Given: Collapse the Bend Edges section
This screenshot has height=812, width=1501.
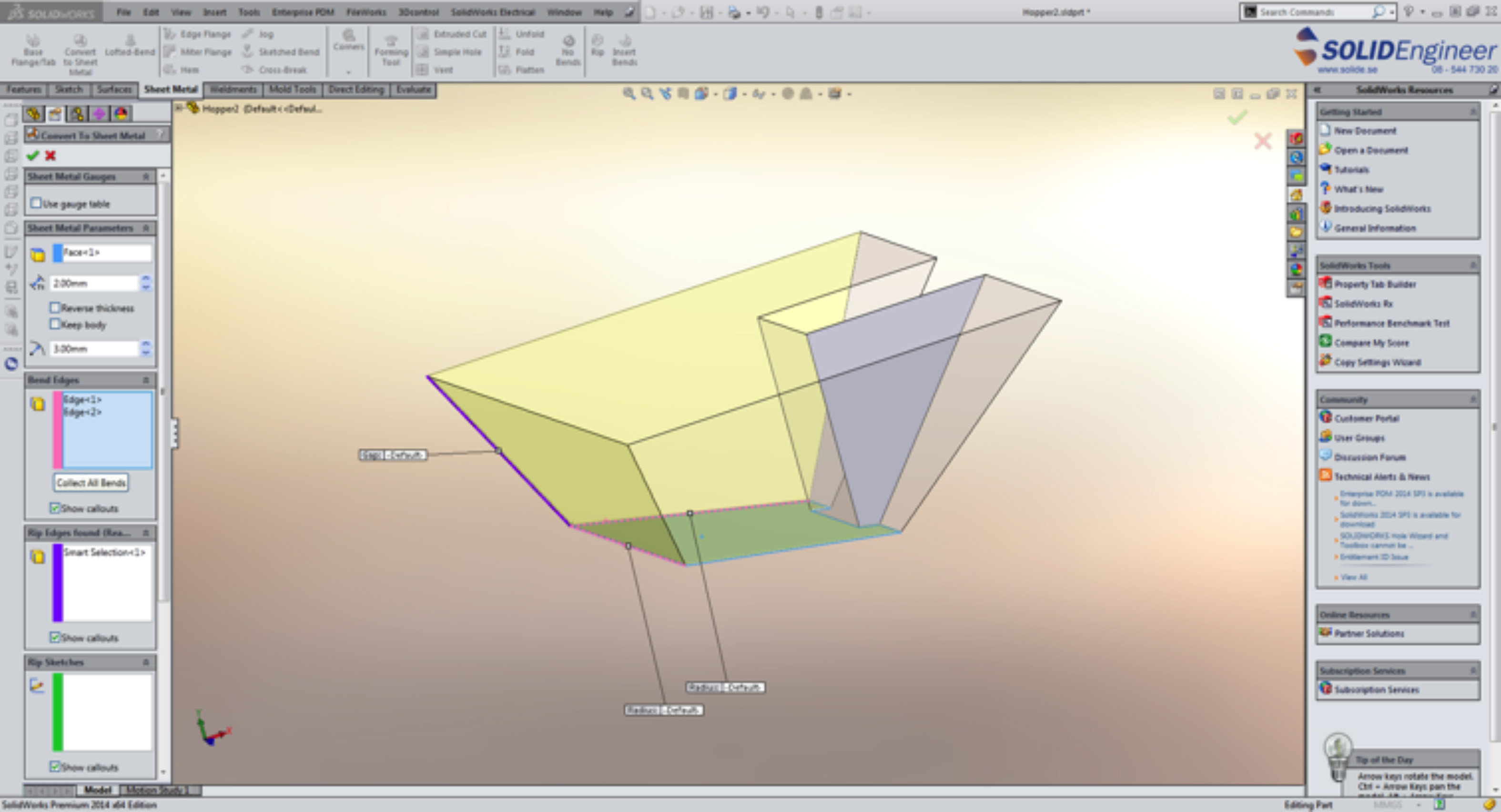Looking at the screenshot, I should [x=146, y=380].
